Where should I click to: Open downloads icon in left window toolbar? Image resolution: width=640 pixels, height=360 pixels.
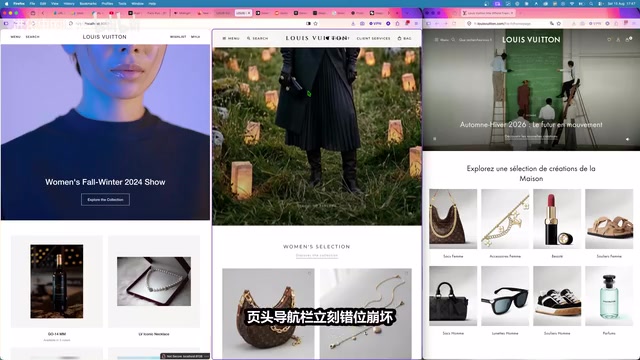[x=353, y=24]
